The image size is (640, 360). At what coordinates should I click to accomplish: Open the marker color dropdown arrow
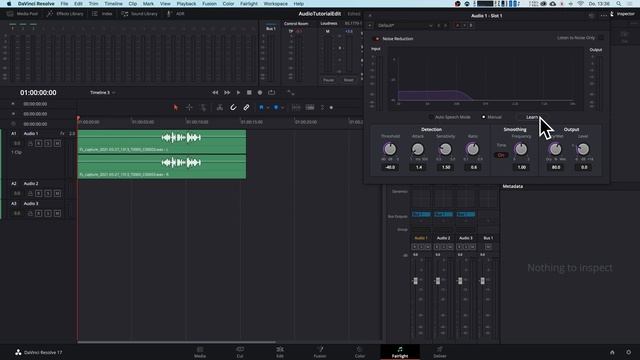[282, 108]
